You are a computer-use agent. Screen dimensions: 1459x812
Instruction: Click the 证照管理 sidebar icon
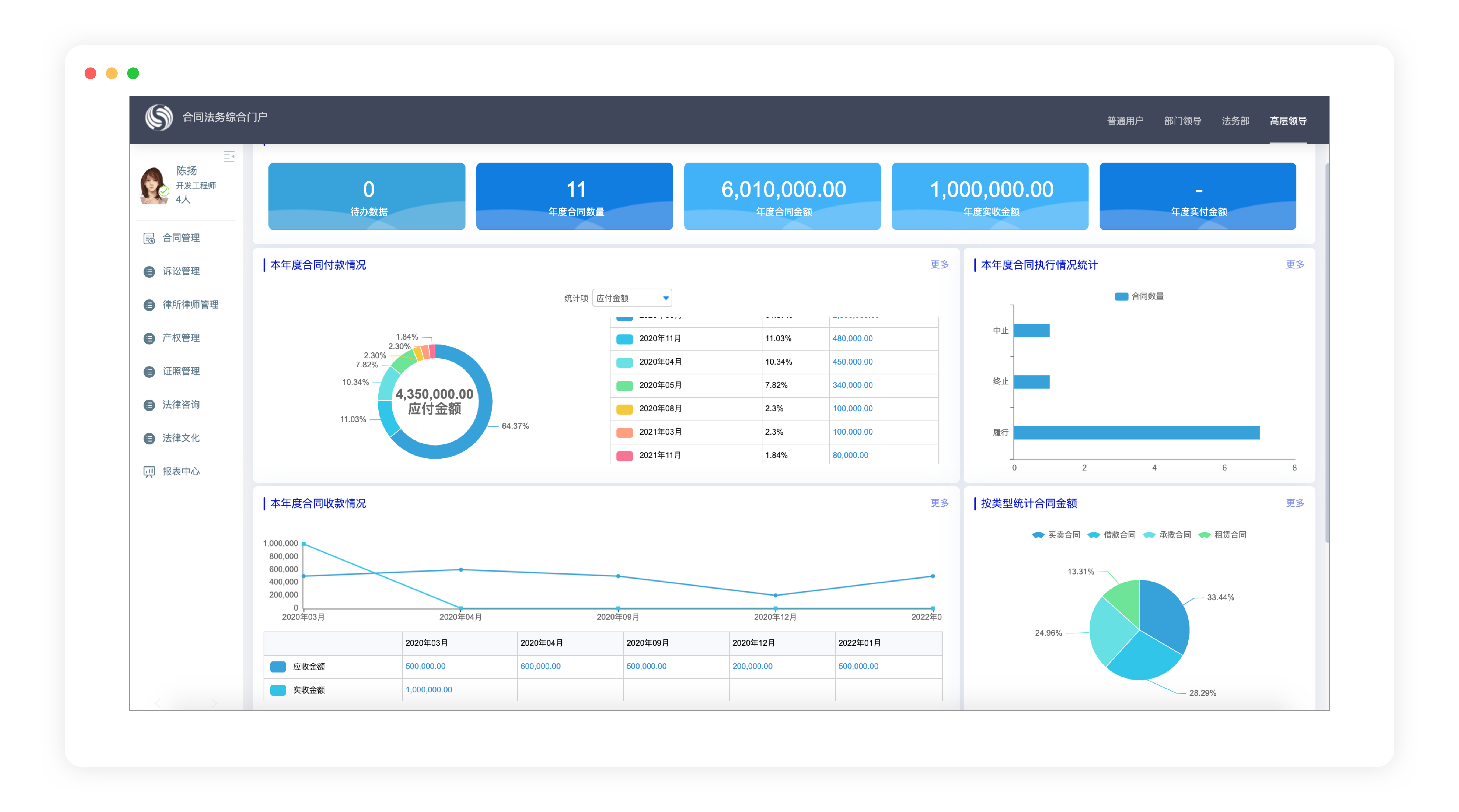point(149,372)
